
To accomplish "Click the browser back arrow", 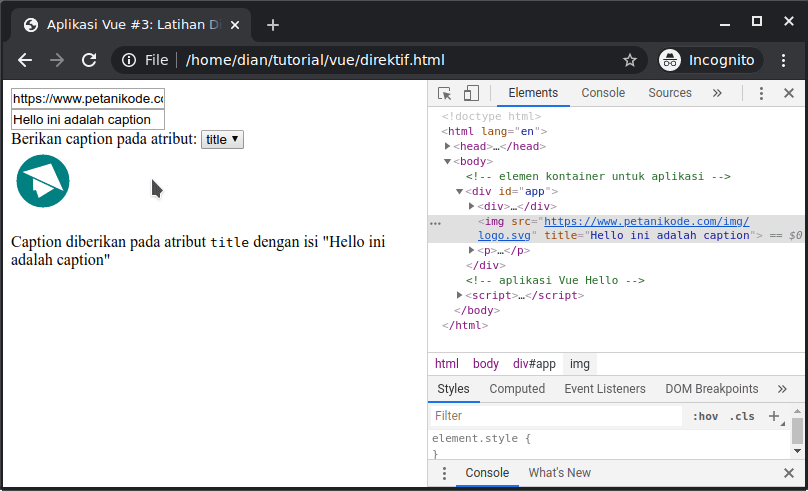I will pyautogui.click(x=25, y=60).
